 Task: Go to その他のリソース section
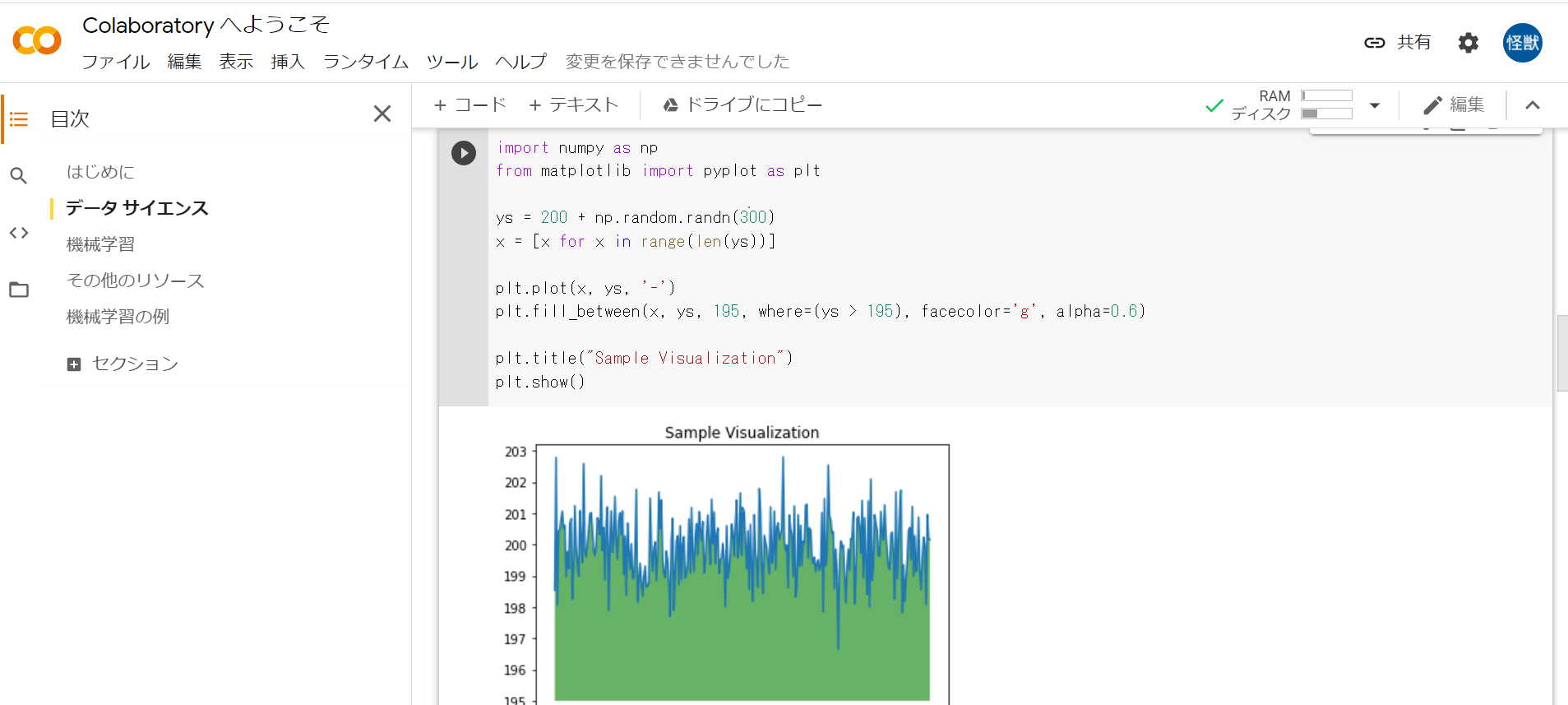tap(136, 281)
